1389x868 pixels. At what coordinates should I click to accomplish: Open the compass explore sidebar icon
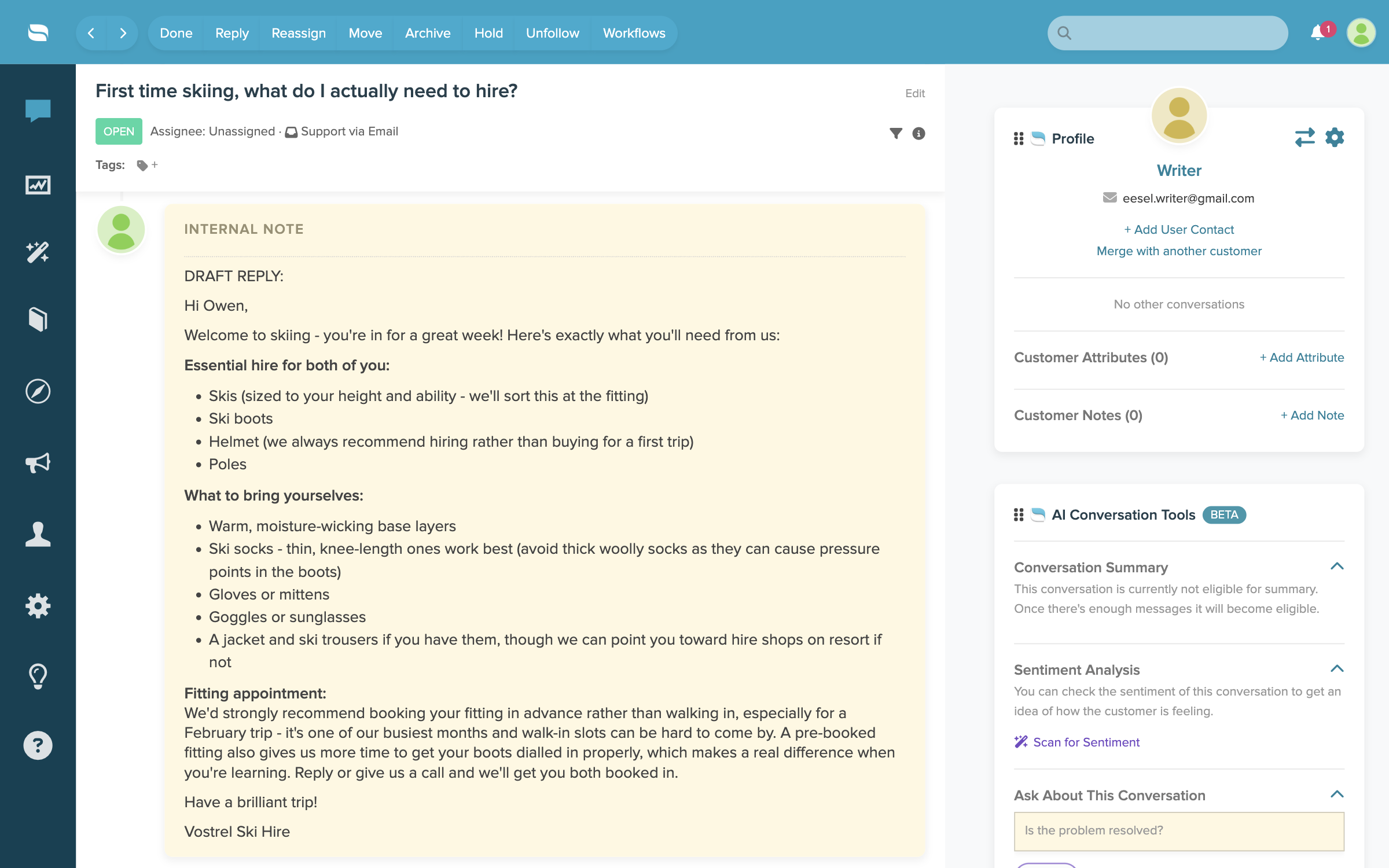(x=38, y=392)
